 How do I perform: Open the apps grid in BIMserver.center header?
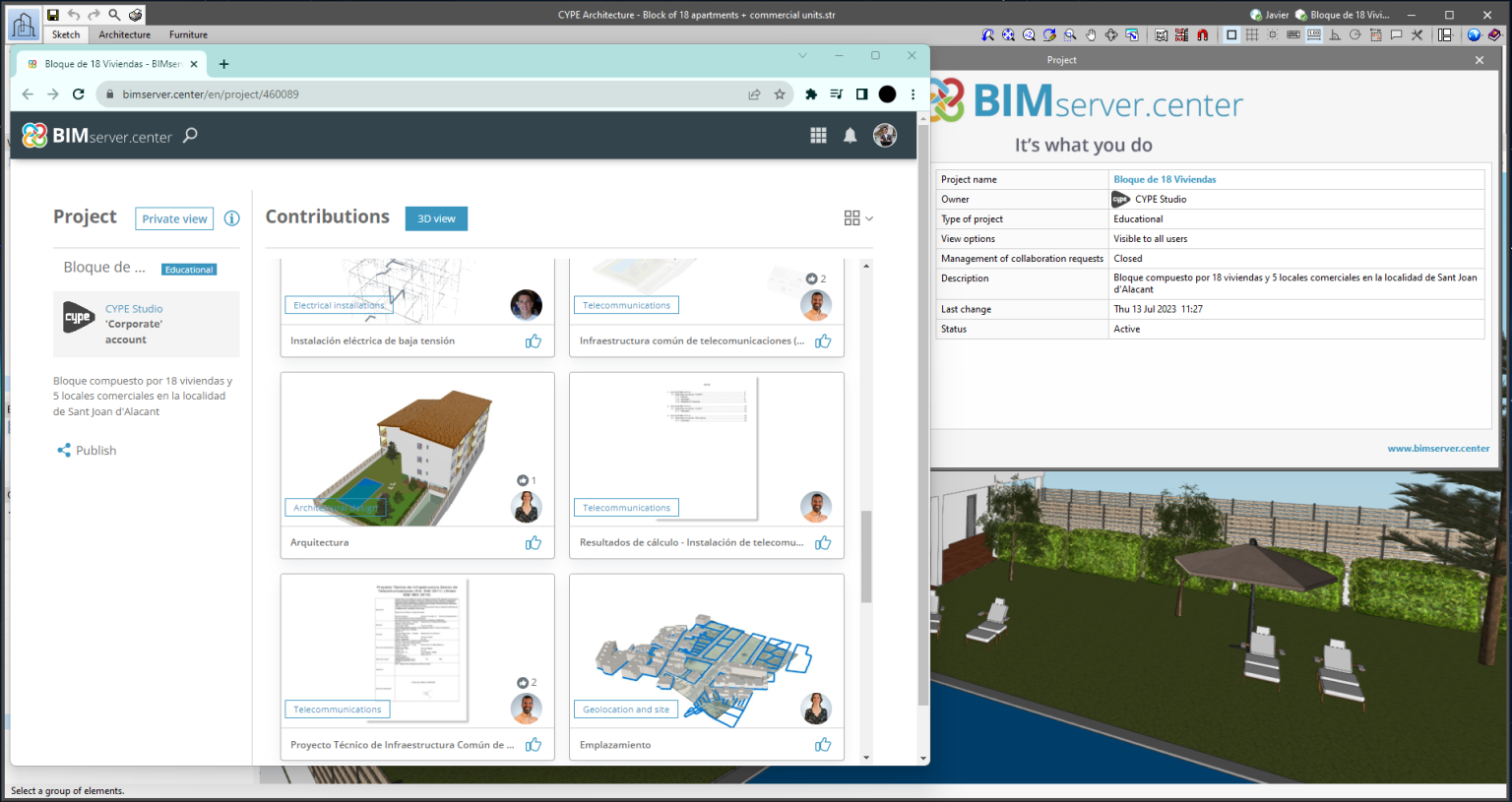point(818,136)
